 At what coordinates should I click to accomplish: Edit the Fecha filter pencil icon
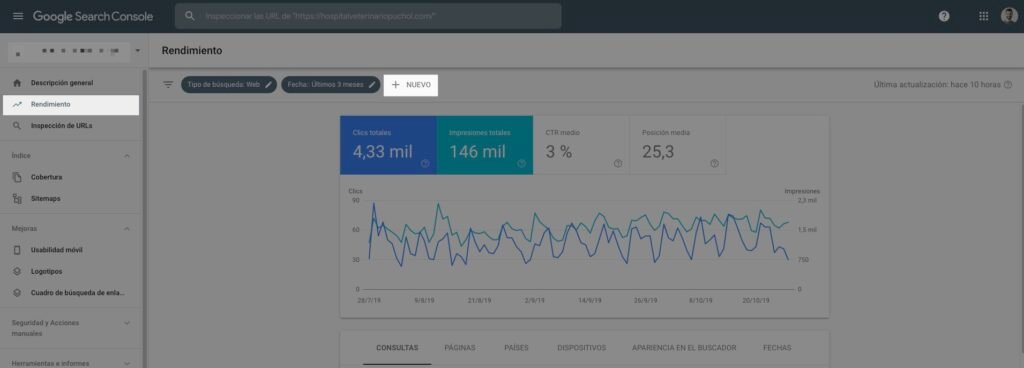[372, 85]
